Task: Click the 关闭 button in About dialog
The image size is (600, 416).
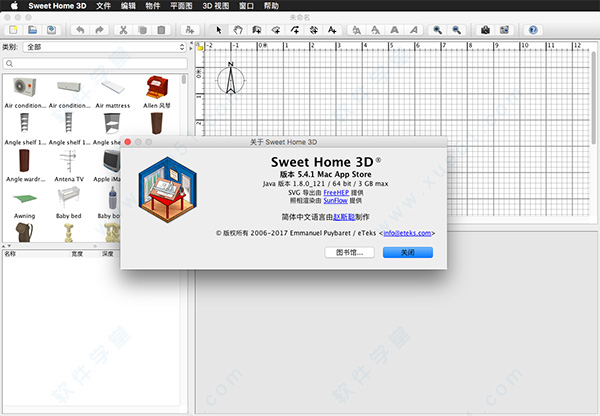Action: 408,252
